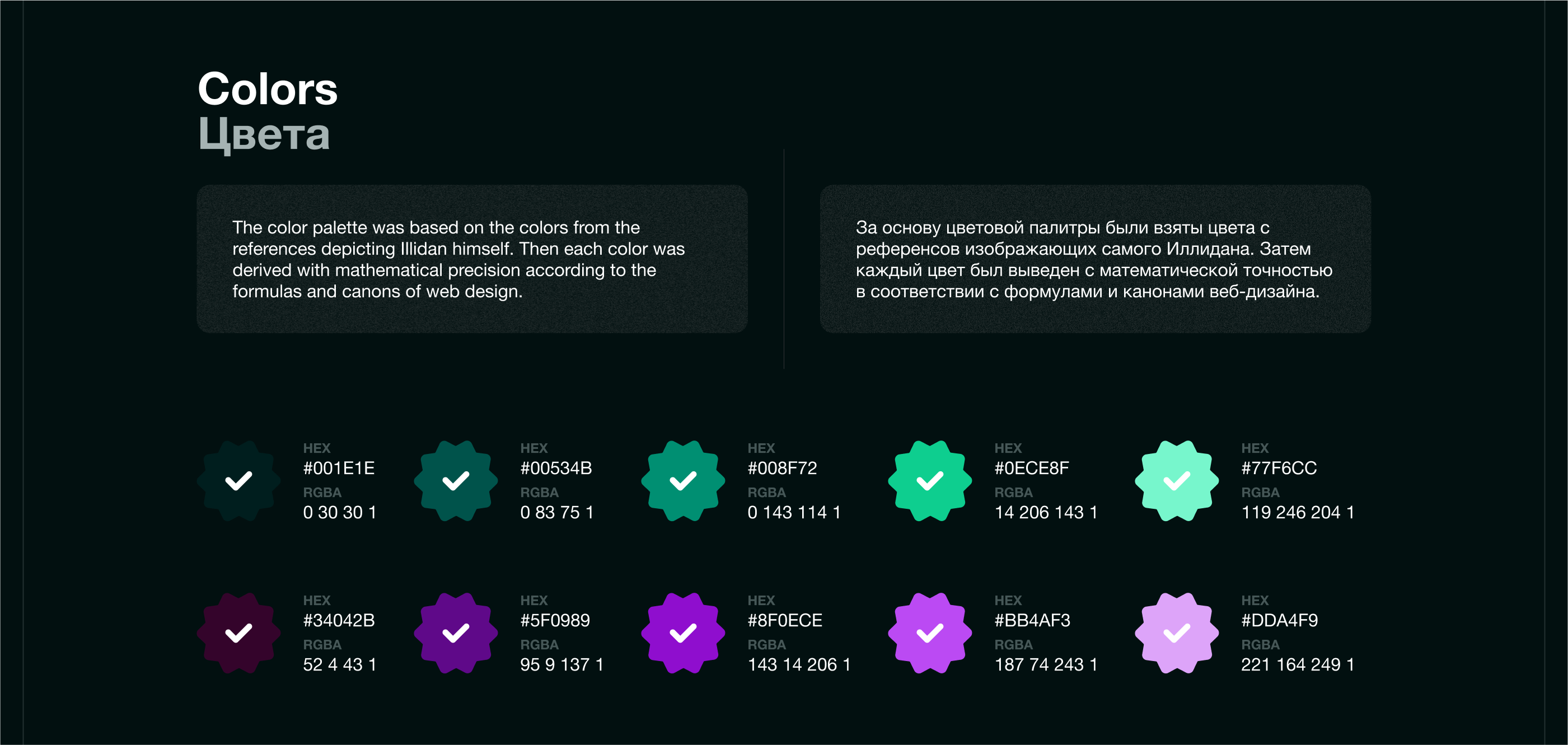Select the #0ECE8F bright green badge
Screen dimensions: 1568x745
(929, 481)
